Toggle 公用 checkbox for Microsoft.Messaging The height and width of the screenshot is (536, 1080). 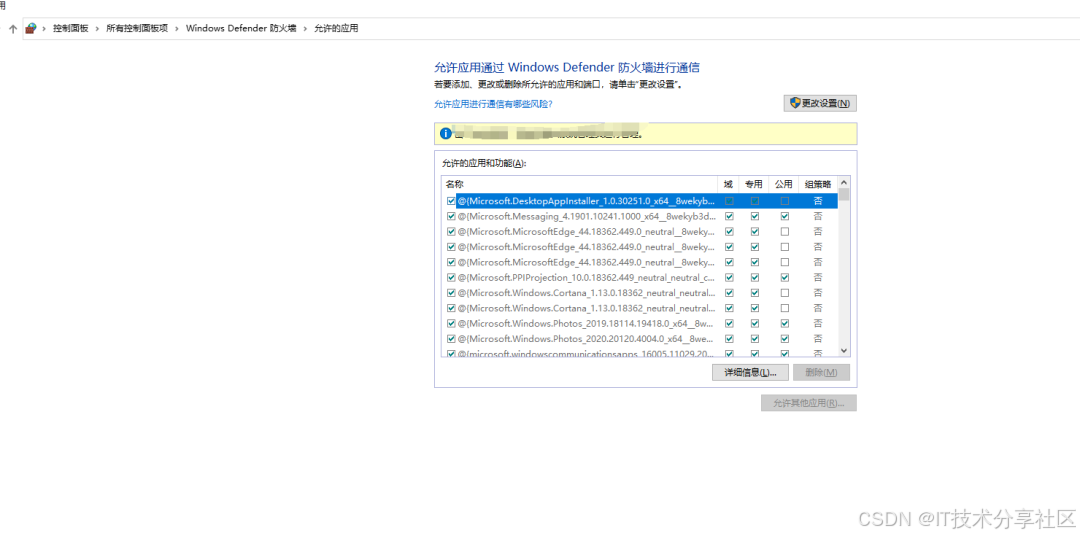click(x=785, y=216)
